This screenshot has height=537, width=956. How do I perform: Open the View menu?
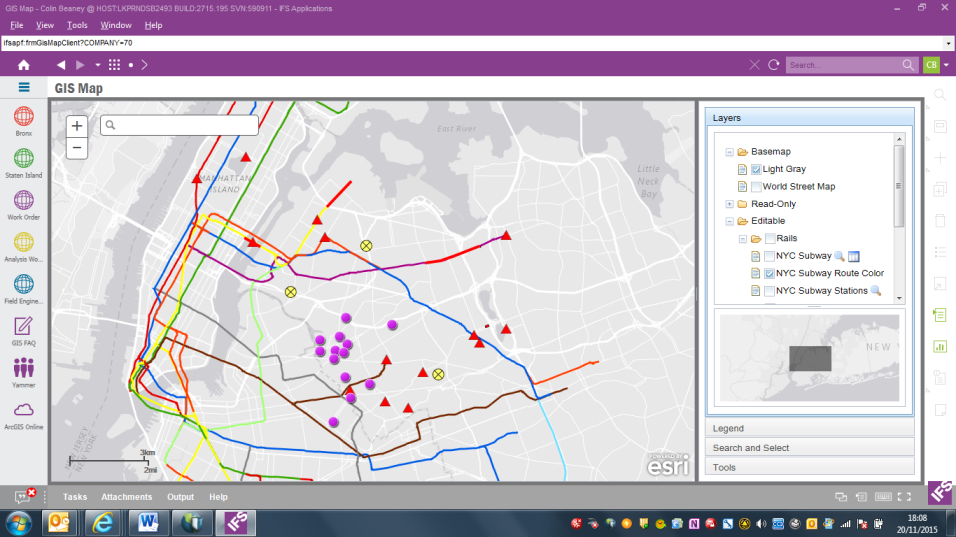(45, 25)
